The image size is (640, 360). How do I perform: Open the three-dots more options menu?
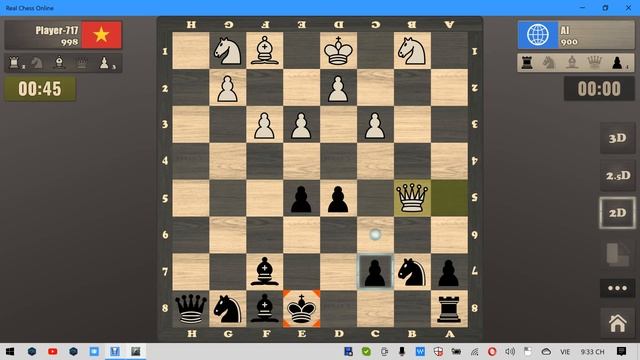[x=618, y=288]
